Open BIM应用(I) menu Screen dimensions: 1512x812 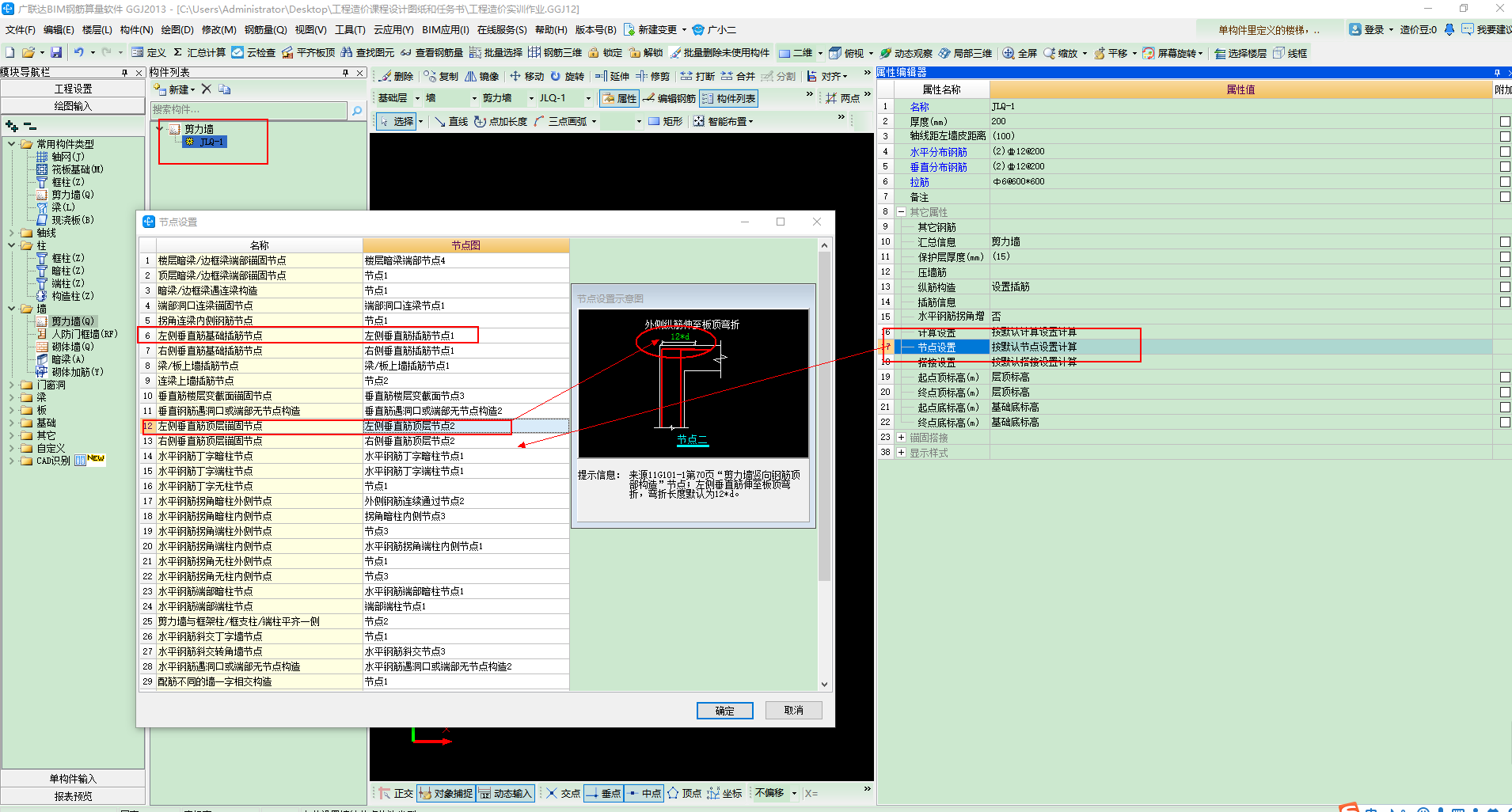[x=446, y=30]
